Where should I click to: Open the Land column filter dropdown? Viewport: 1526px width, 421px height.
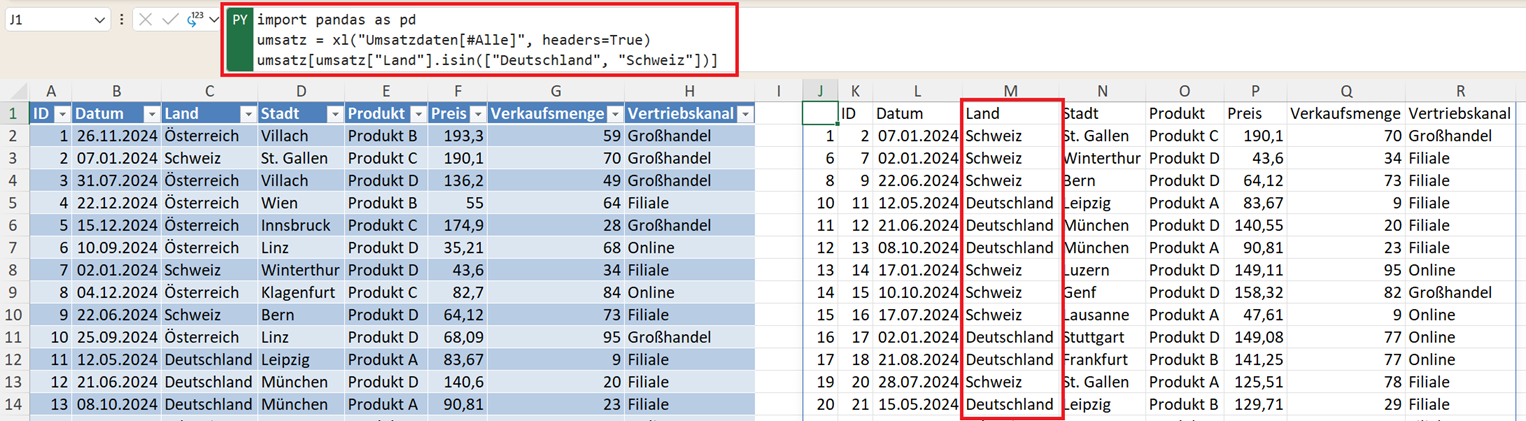point(247,114)
